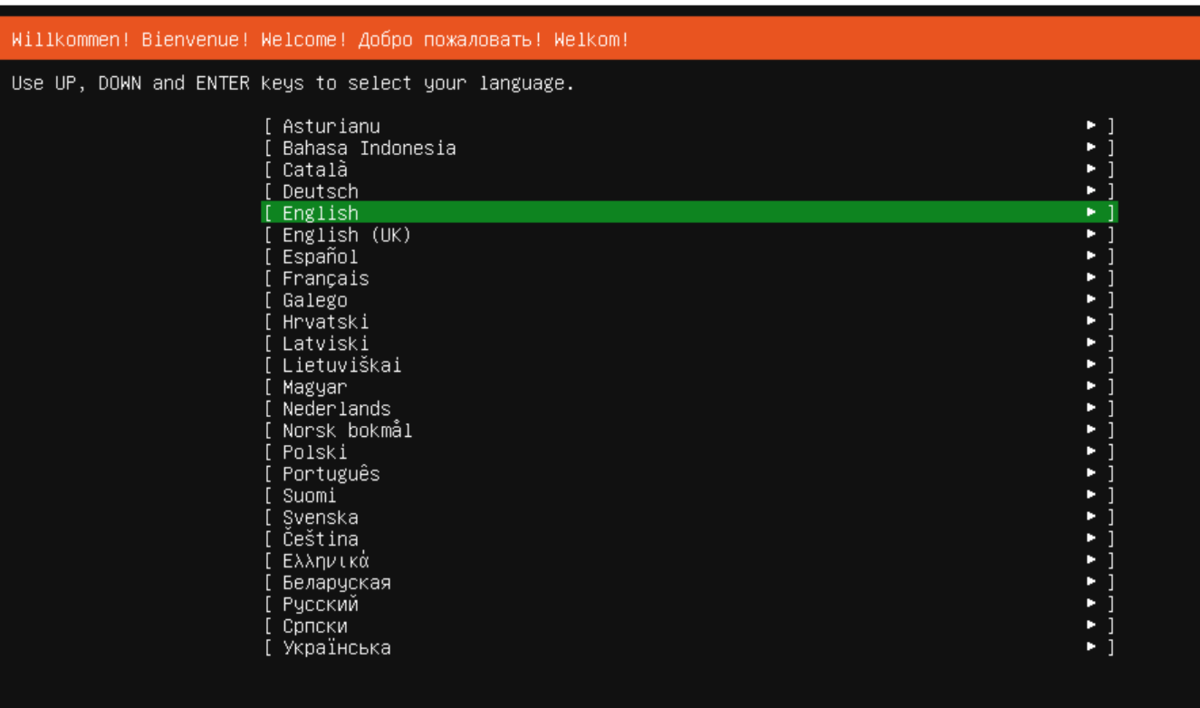
Task: Pick Deutsch from the language list
Action: pyautogui.click(x=689, y=191)
